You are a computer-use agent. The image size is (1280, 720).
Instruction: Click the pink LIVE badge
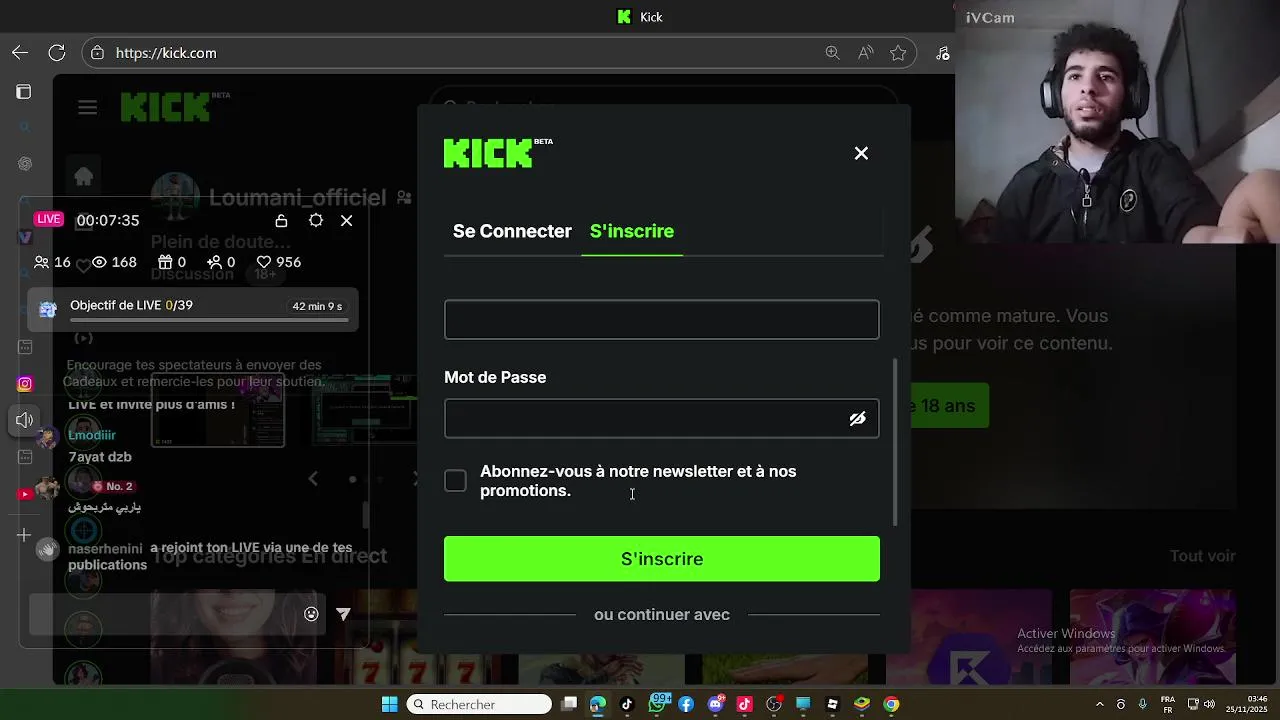point(49,219)
